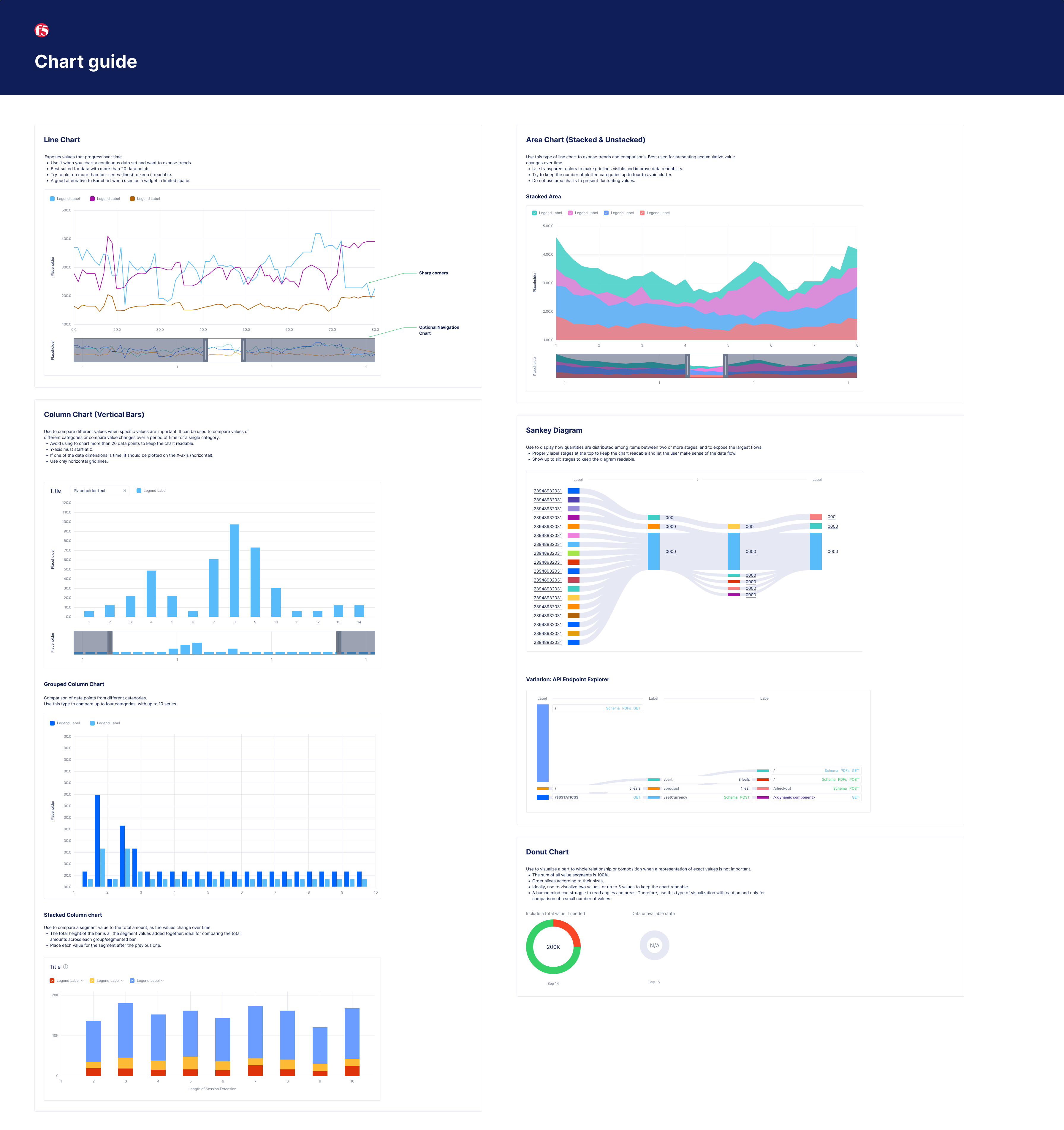Click the first 23948932031 Sankey source link
Image resolution: width=1064 pixels, height=1130 pixels.
click(x=547, y=491)
